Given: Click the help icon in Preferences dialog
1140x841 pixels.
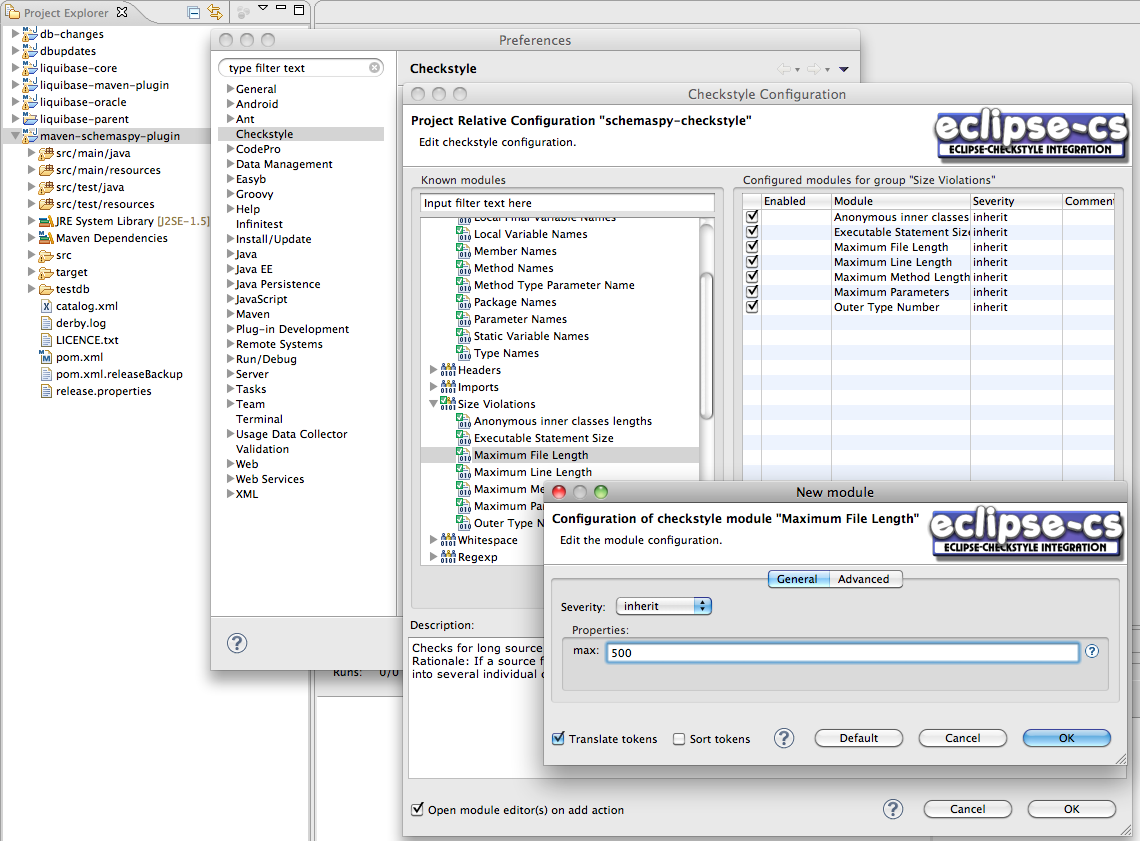Looking at the screenshot, I should (x=237, y=643).
